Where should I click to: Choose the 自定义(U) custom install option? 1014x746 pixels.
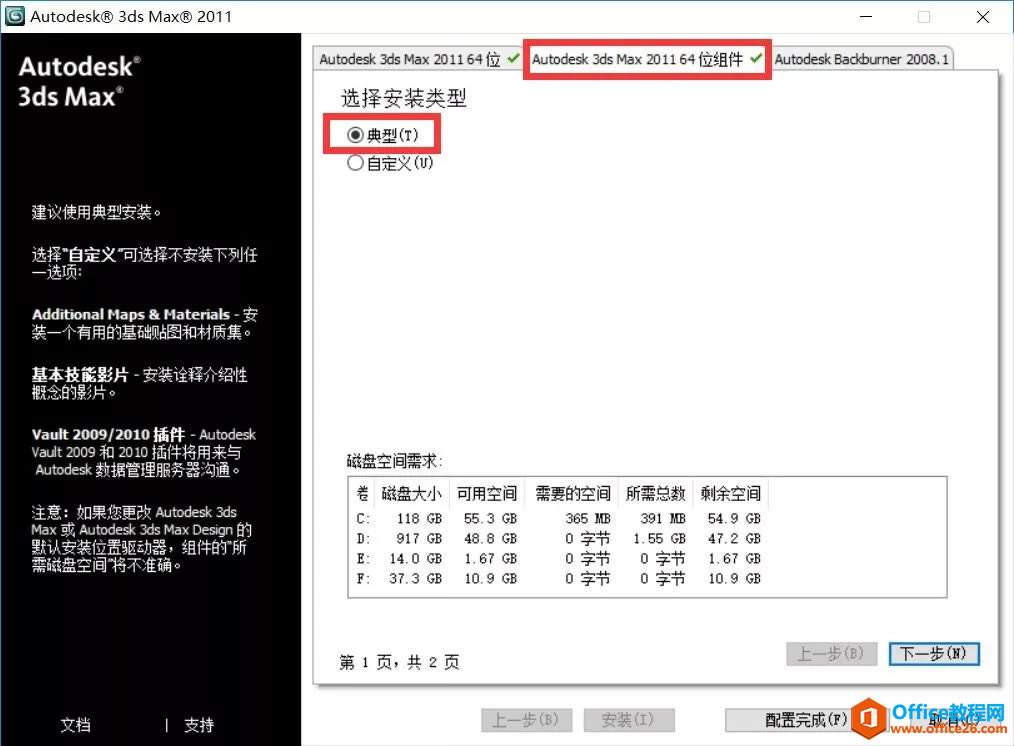pos(355,163)
